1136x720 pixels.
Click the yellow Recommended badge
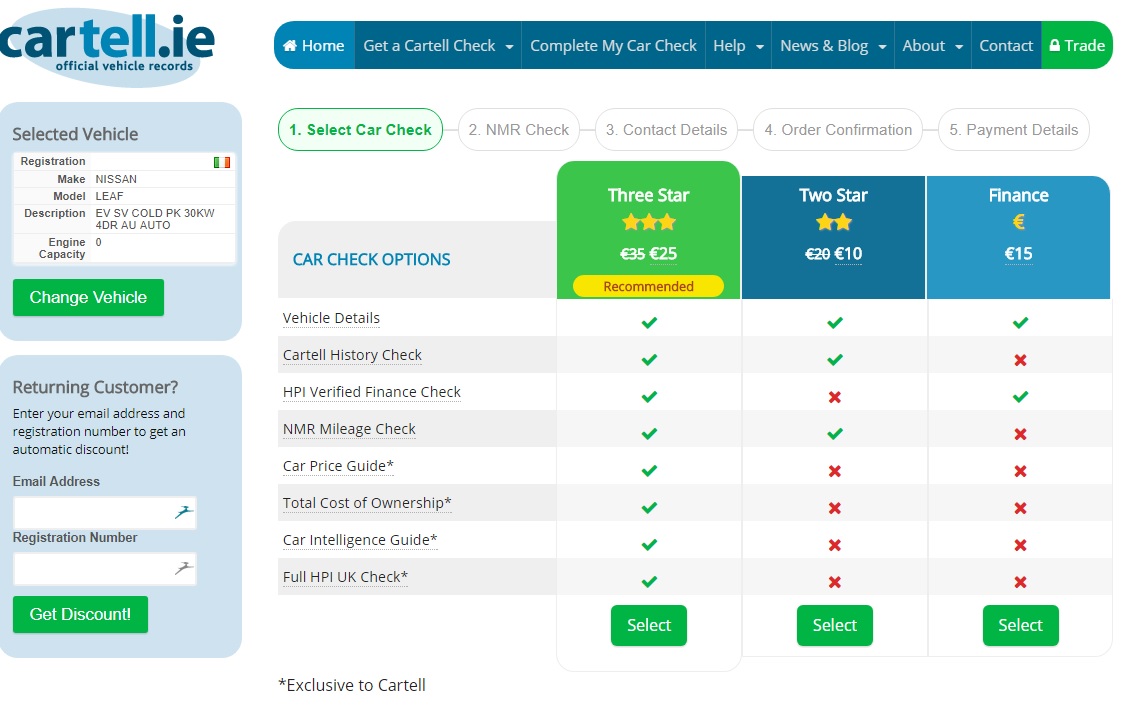[x=648, y=286]
